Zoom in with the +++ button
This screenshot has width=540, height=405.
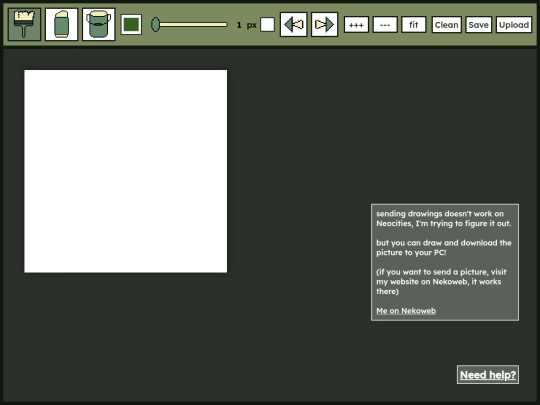pos(356,25)
